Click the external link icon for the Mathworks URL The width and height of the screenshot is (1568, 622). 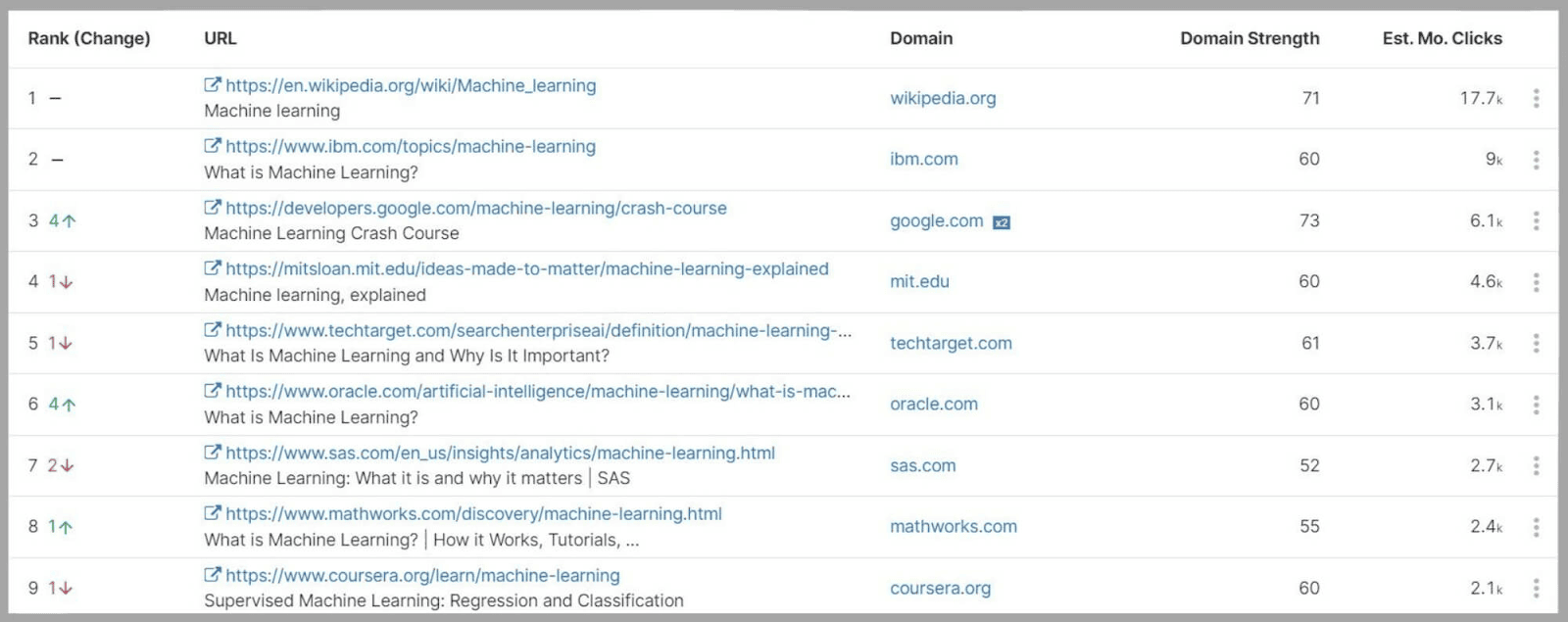click(x=213, y=513)
